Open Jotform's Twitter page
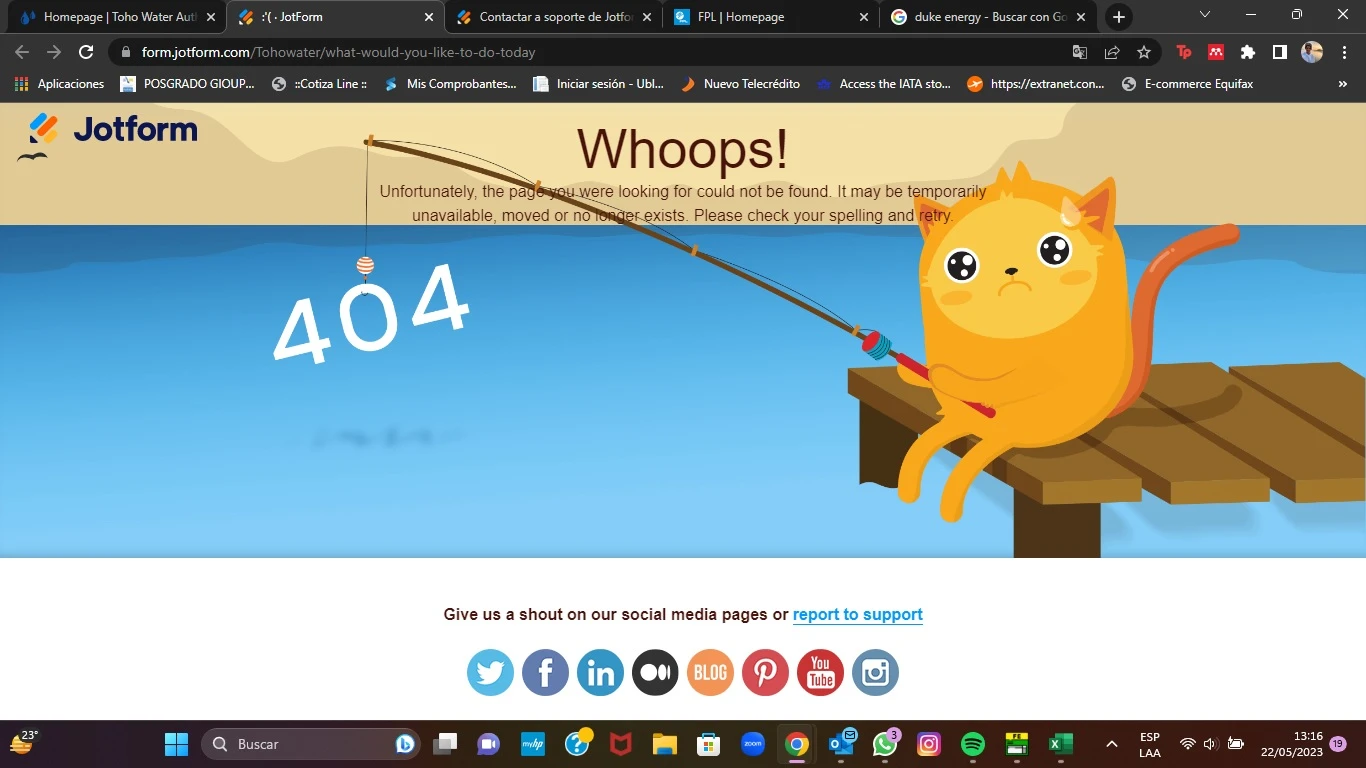Image resolution: width=1366 pixels, height=768 pixels. pos(490,672)
